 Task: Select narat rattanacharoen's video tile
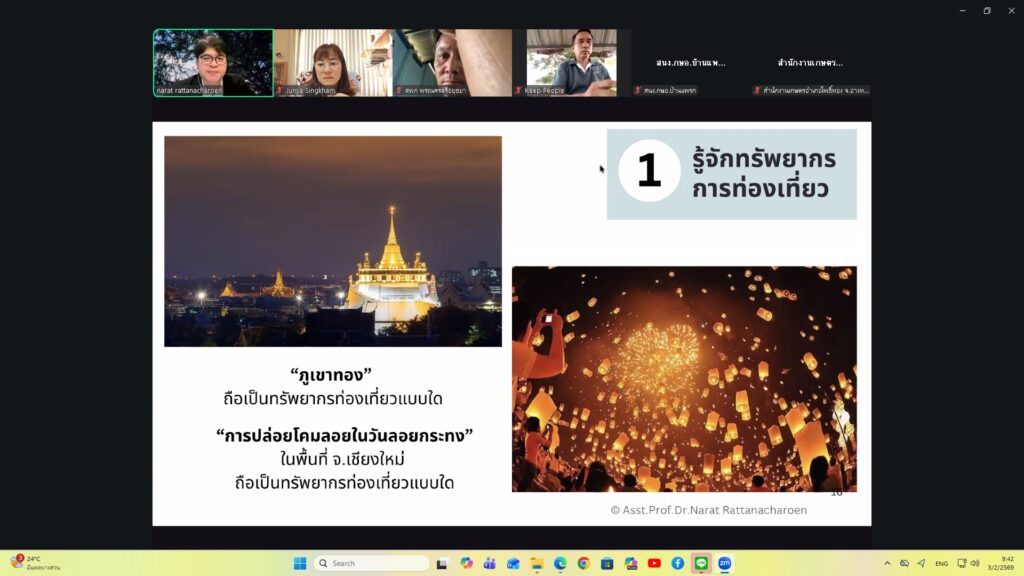pyautogui.click(x=213, y=62)
